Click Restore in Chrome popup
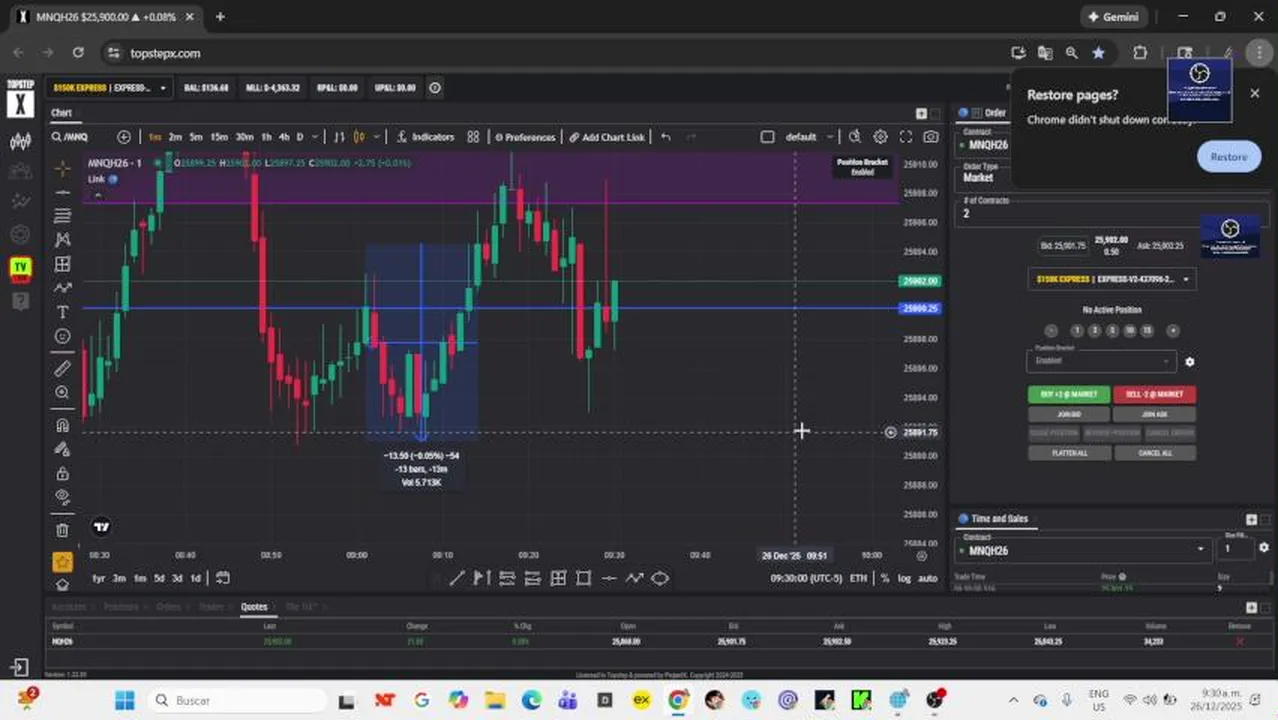Screen dimensions: 1278x720 tap(1228, 157)
